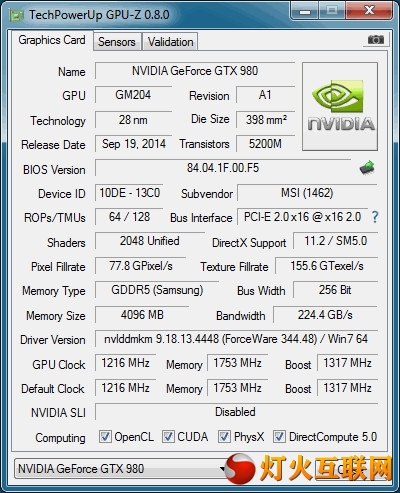
Task: Click the Shaders value 2048 Unified
Action: point(150,241)
